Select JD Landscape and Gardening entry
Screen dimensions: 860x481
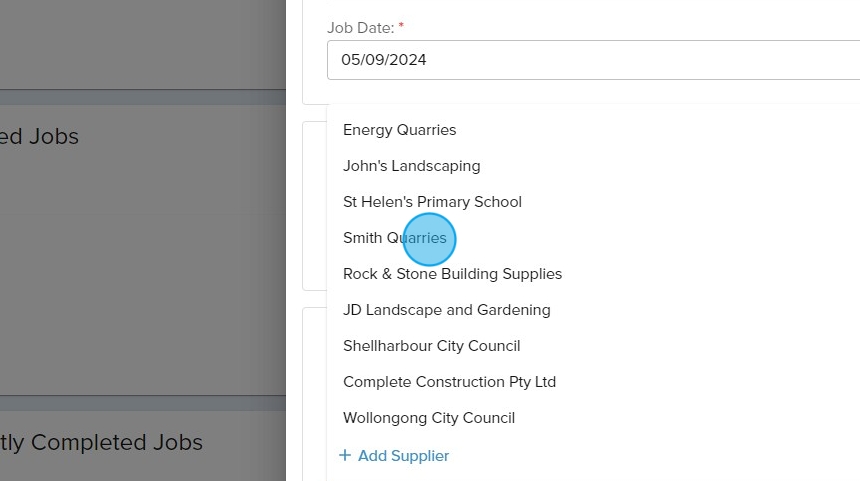[x=446, y=310]
